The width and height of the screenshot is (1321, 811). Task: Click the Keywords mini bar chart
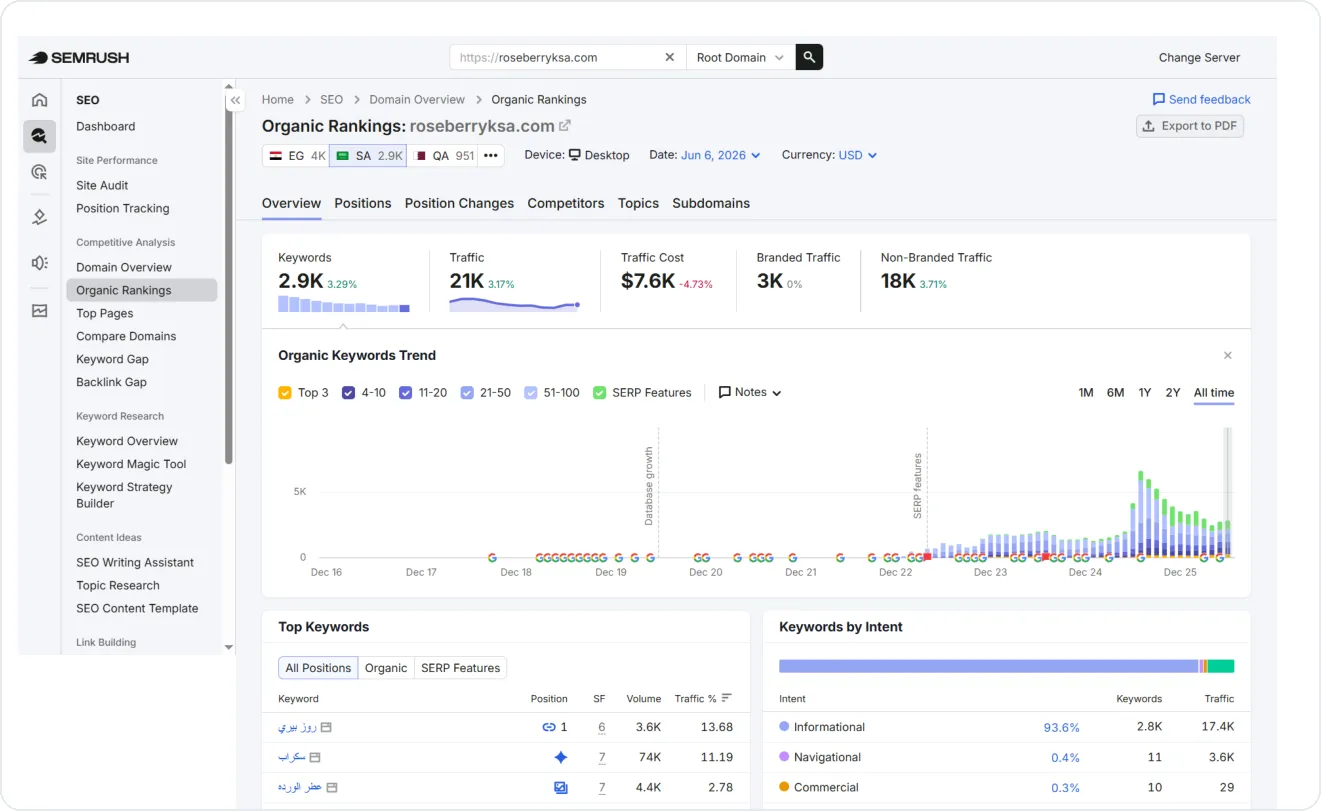pyautogui.click(x=344, y=304)
